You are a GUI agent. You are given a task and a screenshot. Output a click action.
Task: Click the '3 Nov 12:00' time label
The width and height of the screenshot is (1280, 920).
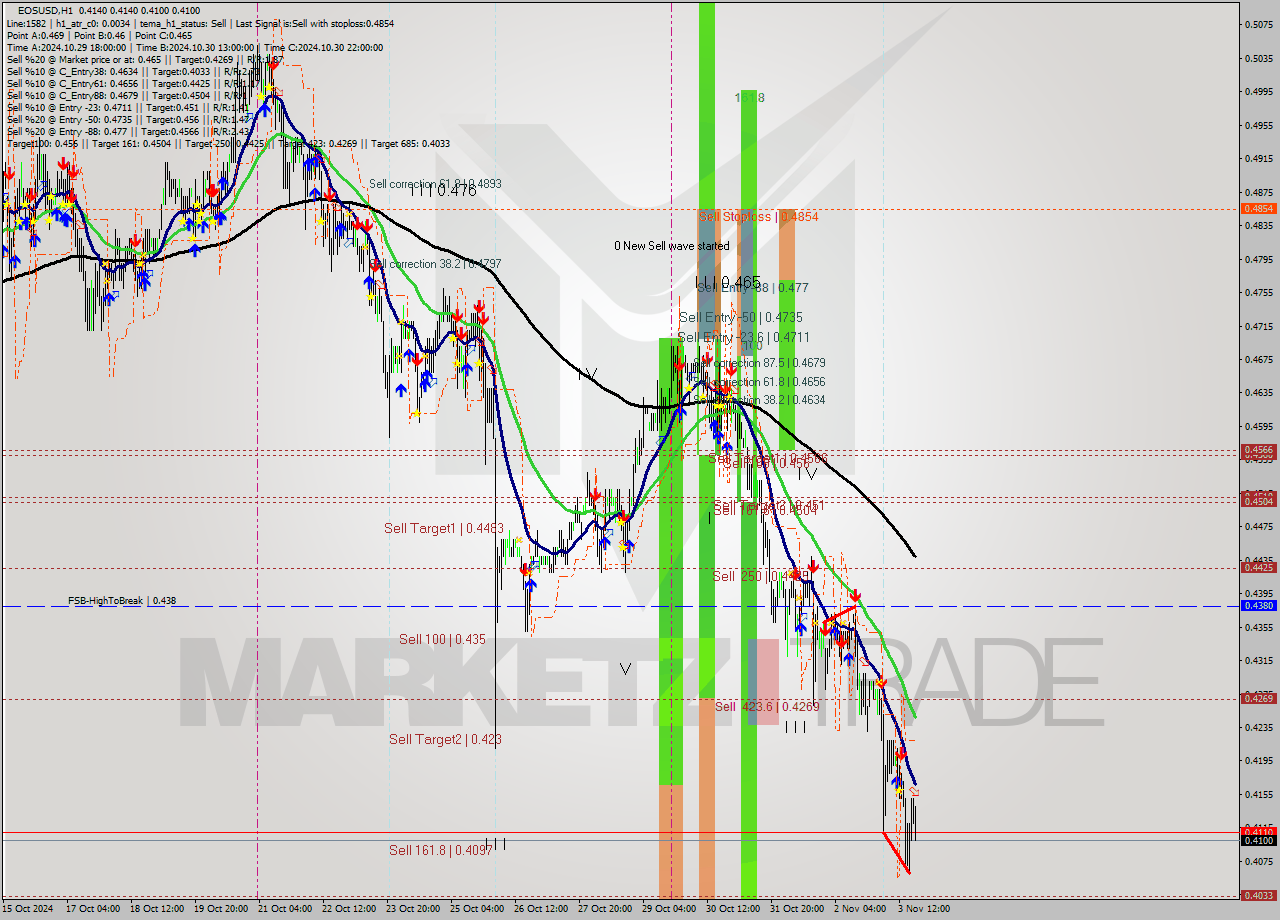(x=924, y=909)
